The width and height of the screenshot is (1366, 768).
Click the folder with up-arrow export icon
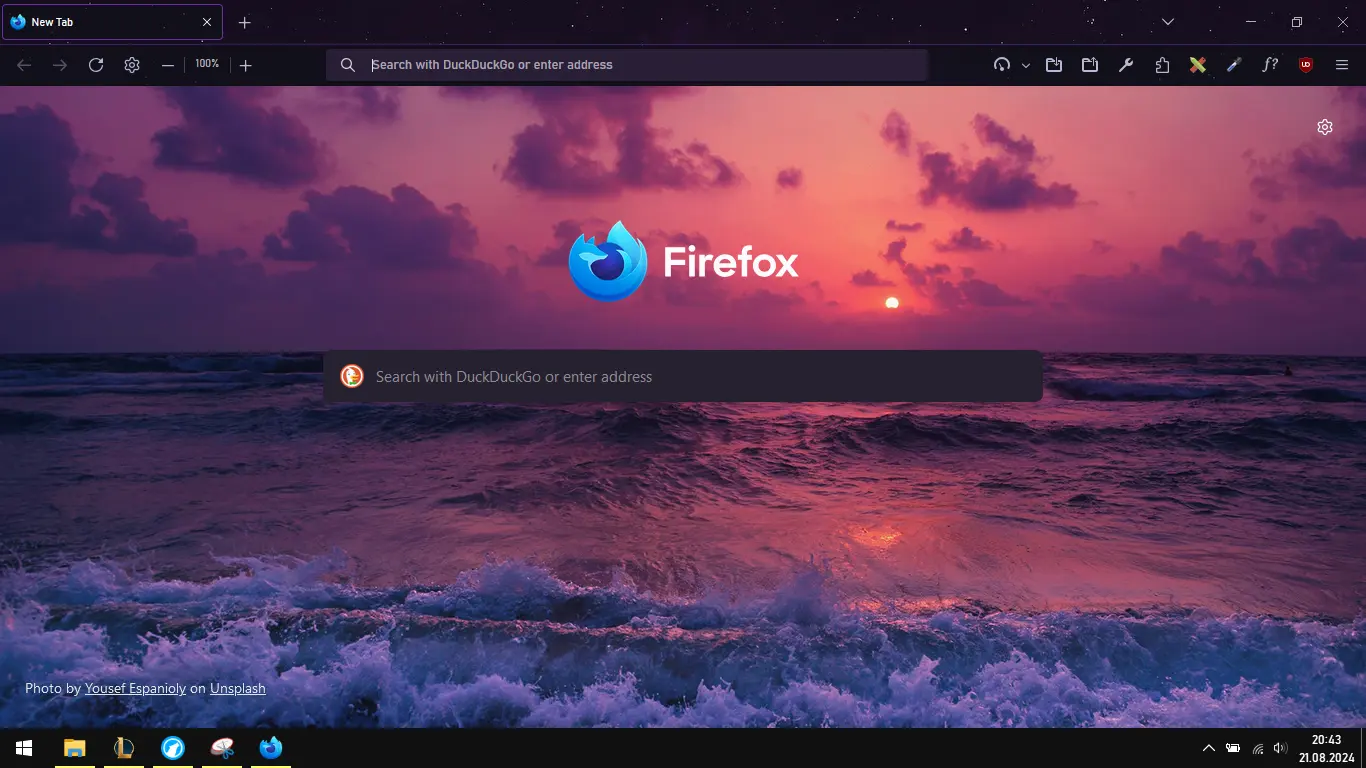point(1090,65)
